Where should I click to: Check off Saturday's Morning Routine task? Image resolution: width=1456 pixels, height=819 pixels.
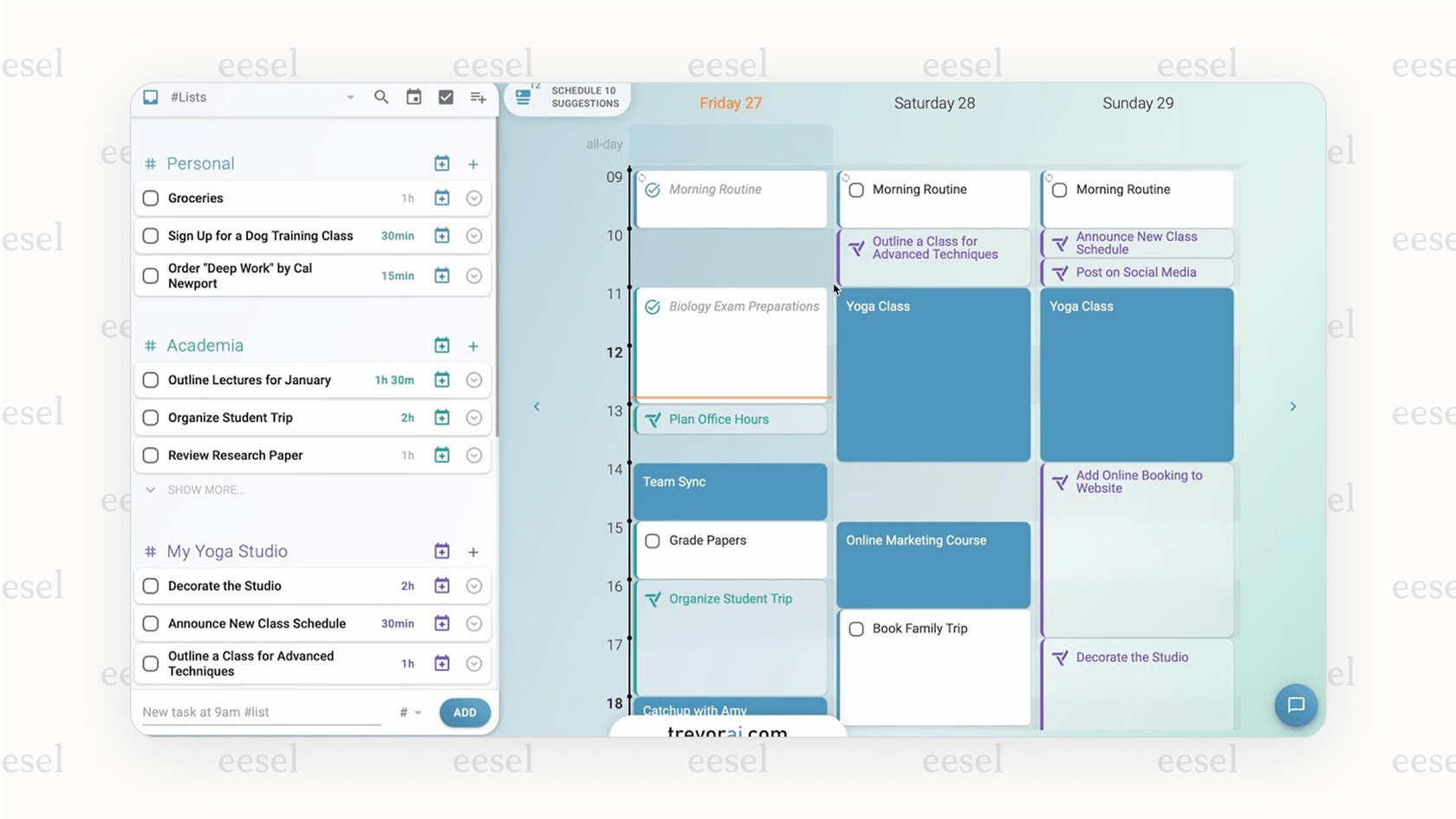(x=856, y=189)
